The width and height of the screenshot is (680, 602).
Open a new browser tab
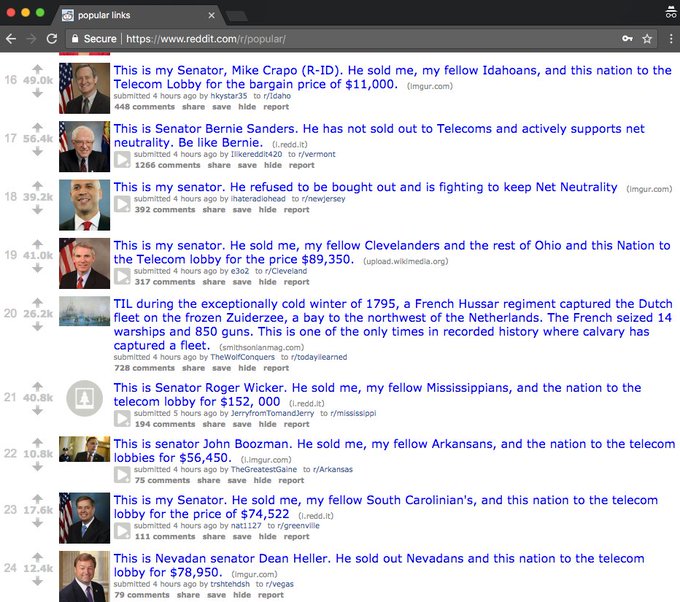[x=237, y=16]
